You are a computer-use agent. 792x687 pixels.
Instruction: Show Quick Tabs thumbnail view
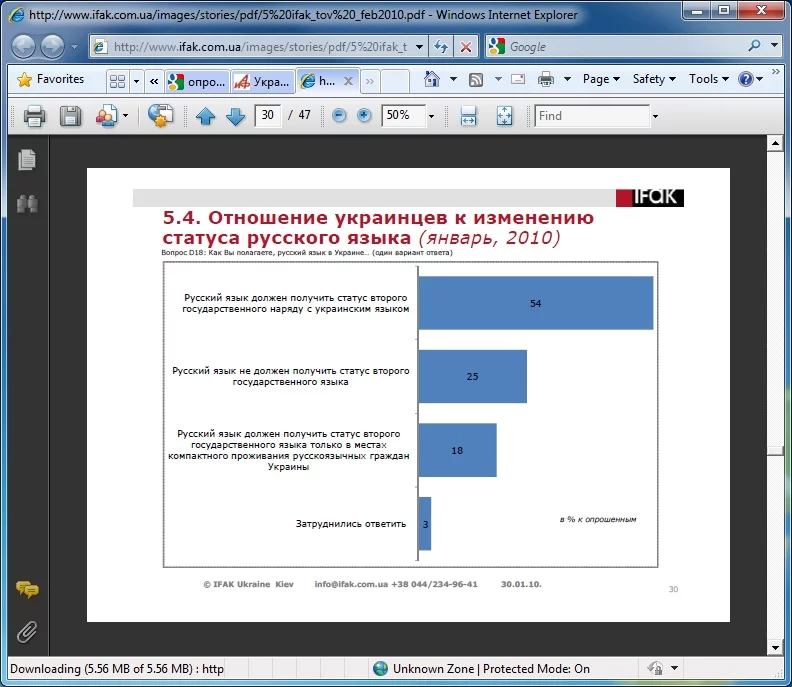[118, 81]
